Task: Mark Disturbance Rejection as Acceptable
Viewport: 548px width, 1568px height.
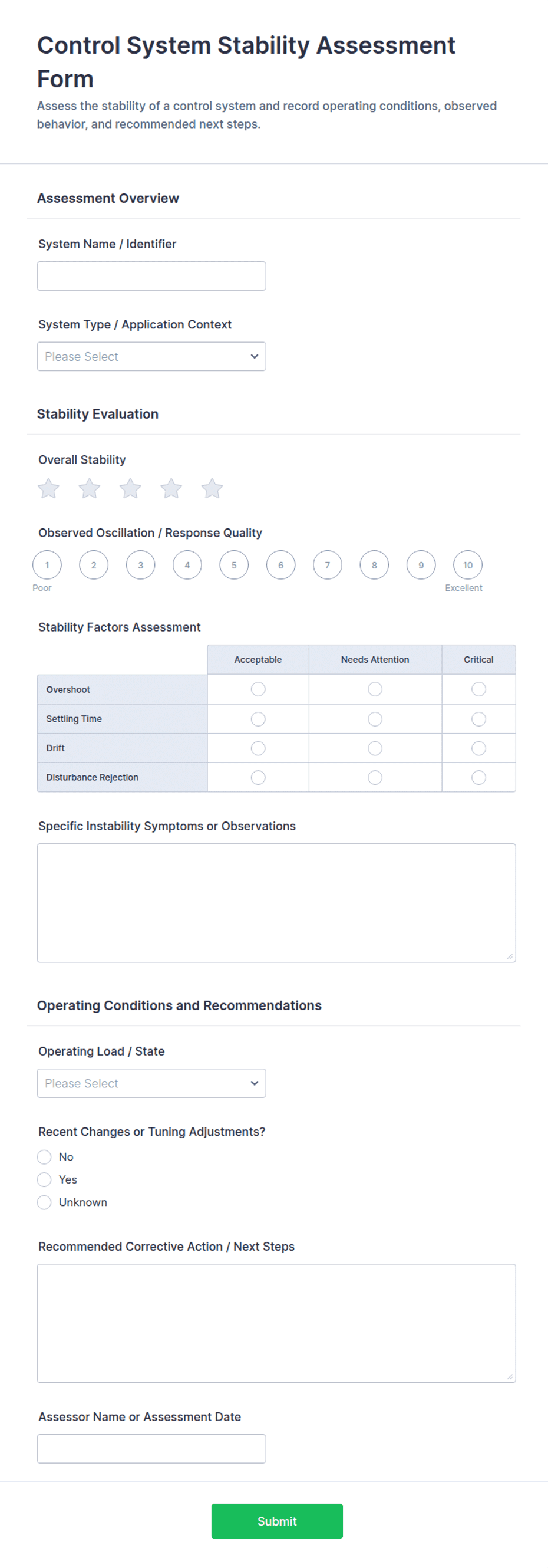Action: coord(258,777)
